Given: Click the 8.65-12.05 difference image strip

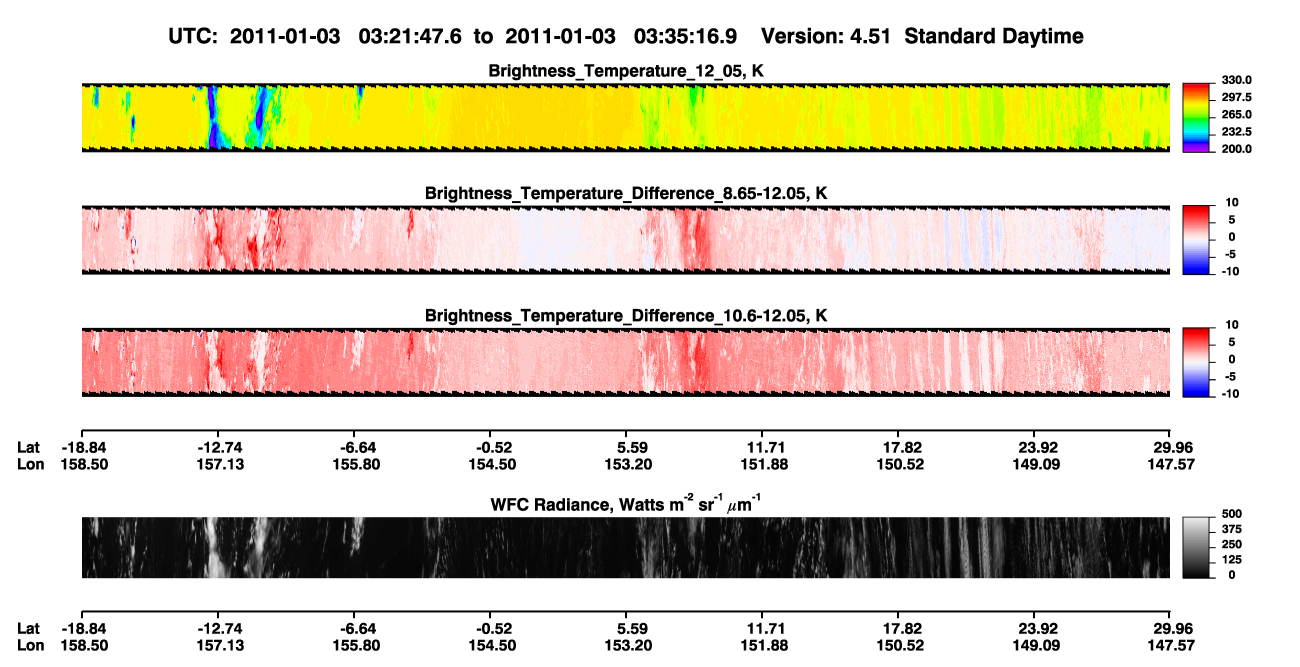Looking at the screenshot, I should [x=625, y=239].
